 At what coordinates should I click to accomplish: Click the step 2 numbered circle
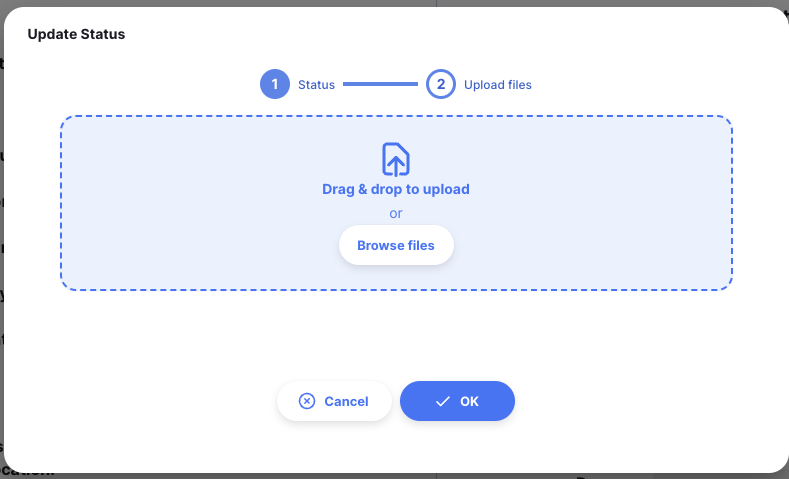(x=440, y=84)
